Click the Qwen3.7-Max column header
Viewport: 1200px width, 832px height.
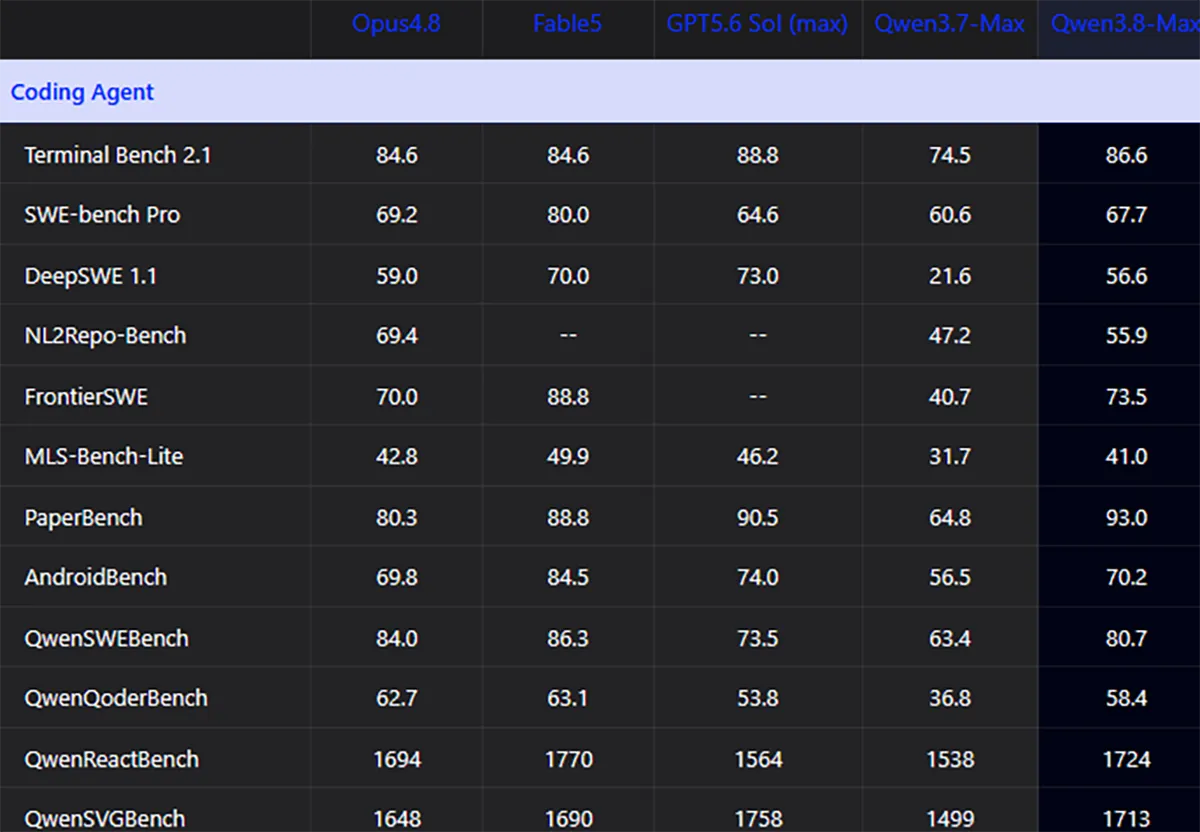pos(950,24)
